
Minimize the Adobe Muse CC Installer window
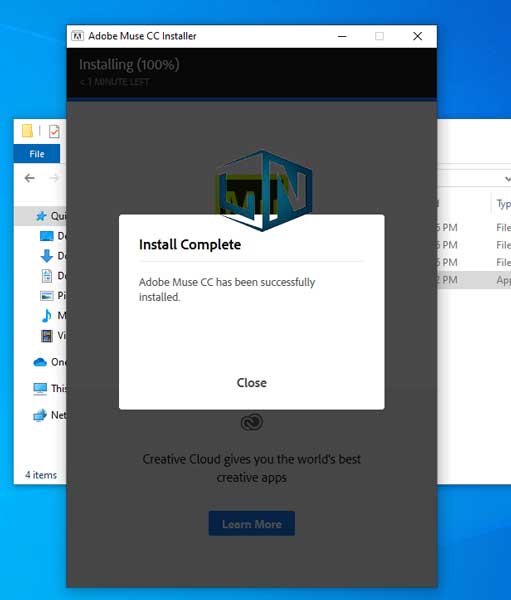tap(342, 36)
